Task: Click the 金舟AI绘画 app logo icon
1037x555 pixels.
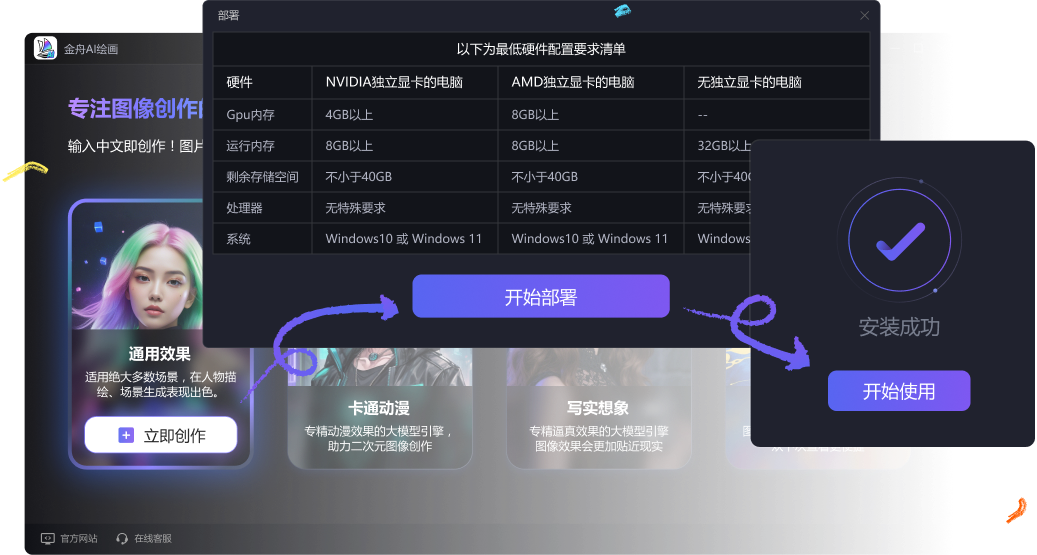Action: point(46,48)
